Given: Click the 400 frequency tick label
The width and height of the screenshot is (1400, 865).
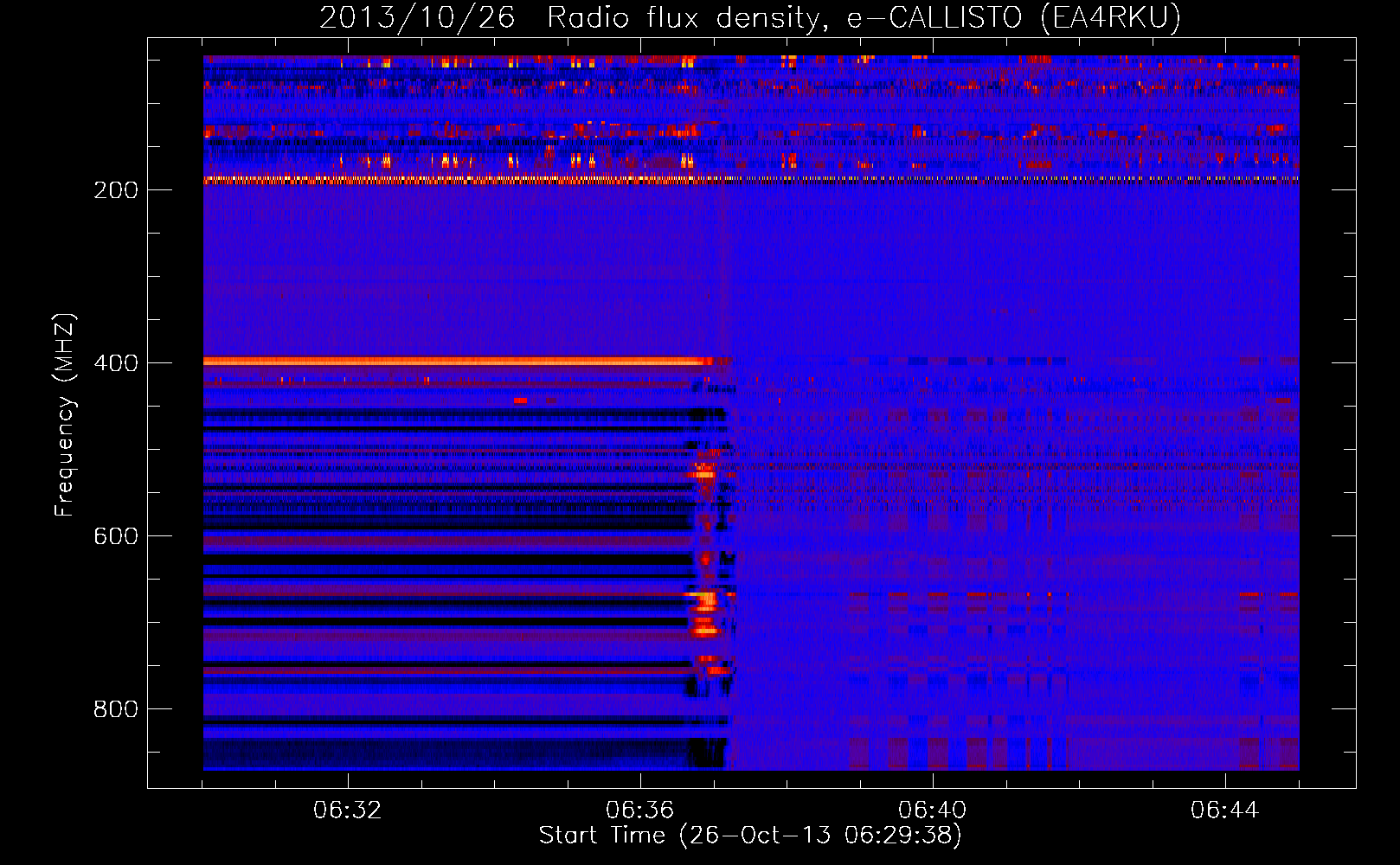Looking at the screenshot, I should point(116,363).
